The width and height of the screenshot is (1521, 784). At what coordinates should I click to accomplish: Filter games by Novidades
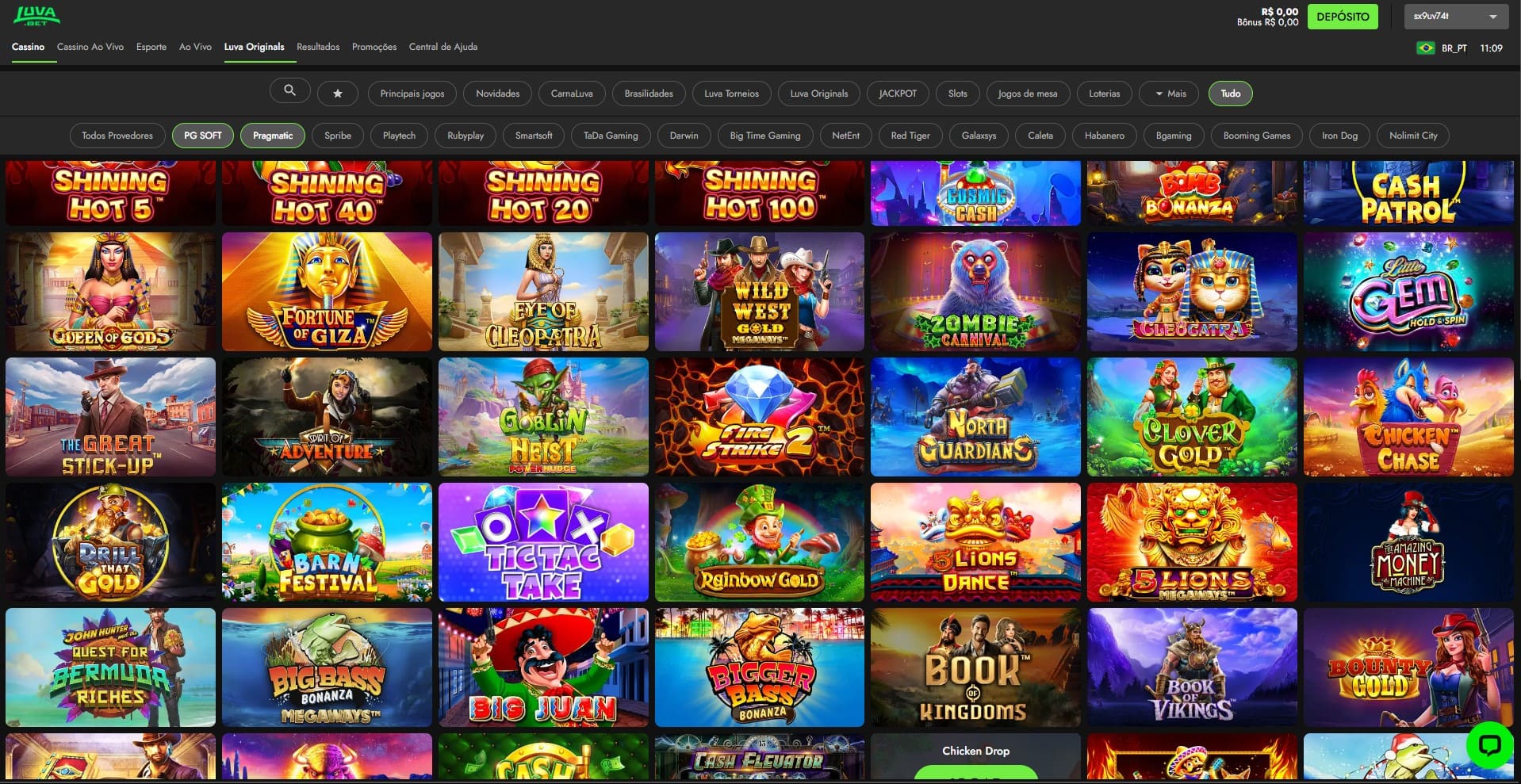click(498, 94)
